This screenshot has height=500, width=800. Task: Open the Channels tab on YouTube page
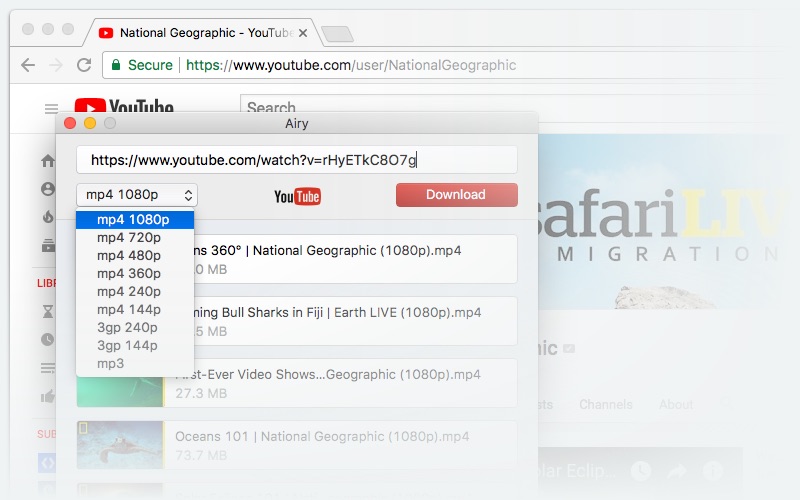point(606,405)
